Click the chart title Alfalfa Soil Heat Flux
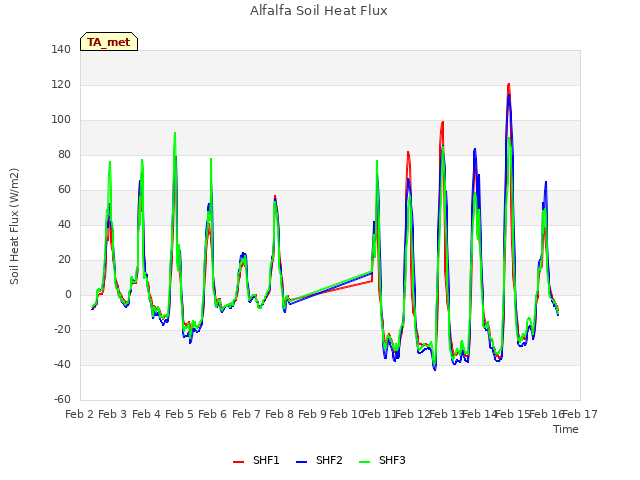 click(x=319, y=11)
